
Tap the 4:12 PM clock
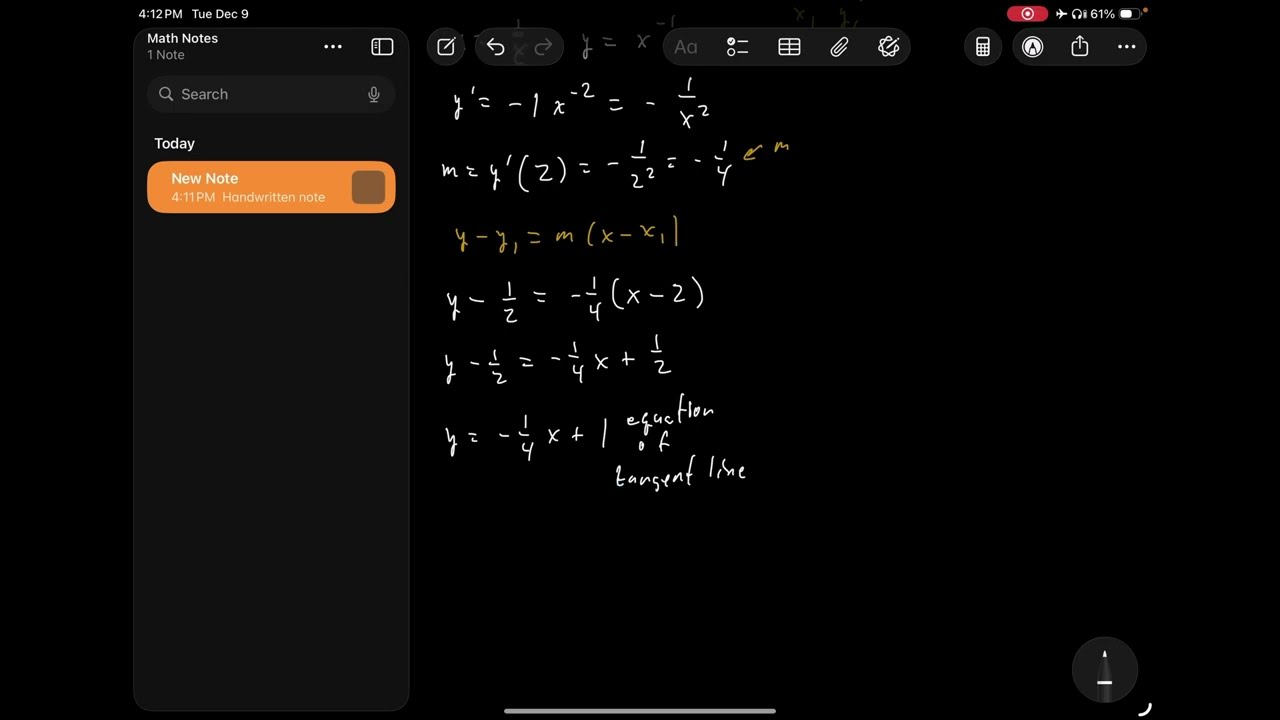coord(160,14)
